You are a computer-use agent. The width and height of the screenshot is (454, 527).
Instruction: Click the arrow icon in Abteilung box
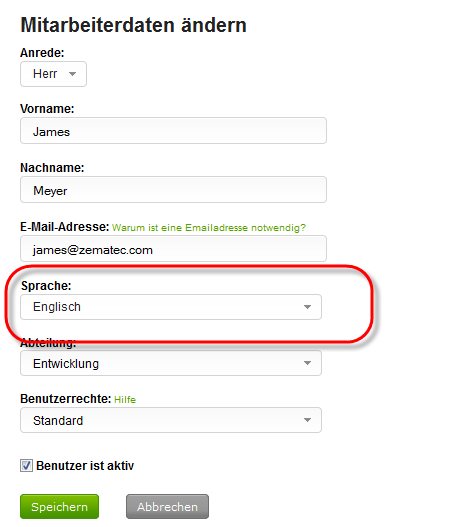(307, 363)
